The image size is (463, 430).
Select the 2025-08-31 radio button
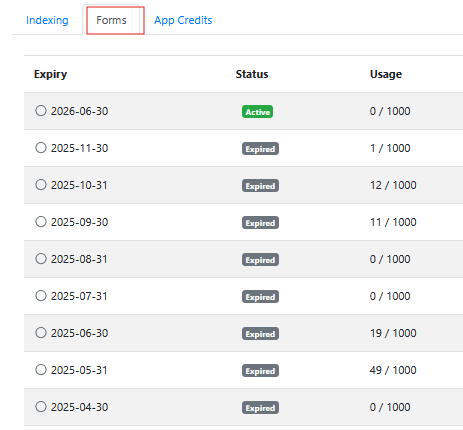pyautogui.click(x=41, y=258)
